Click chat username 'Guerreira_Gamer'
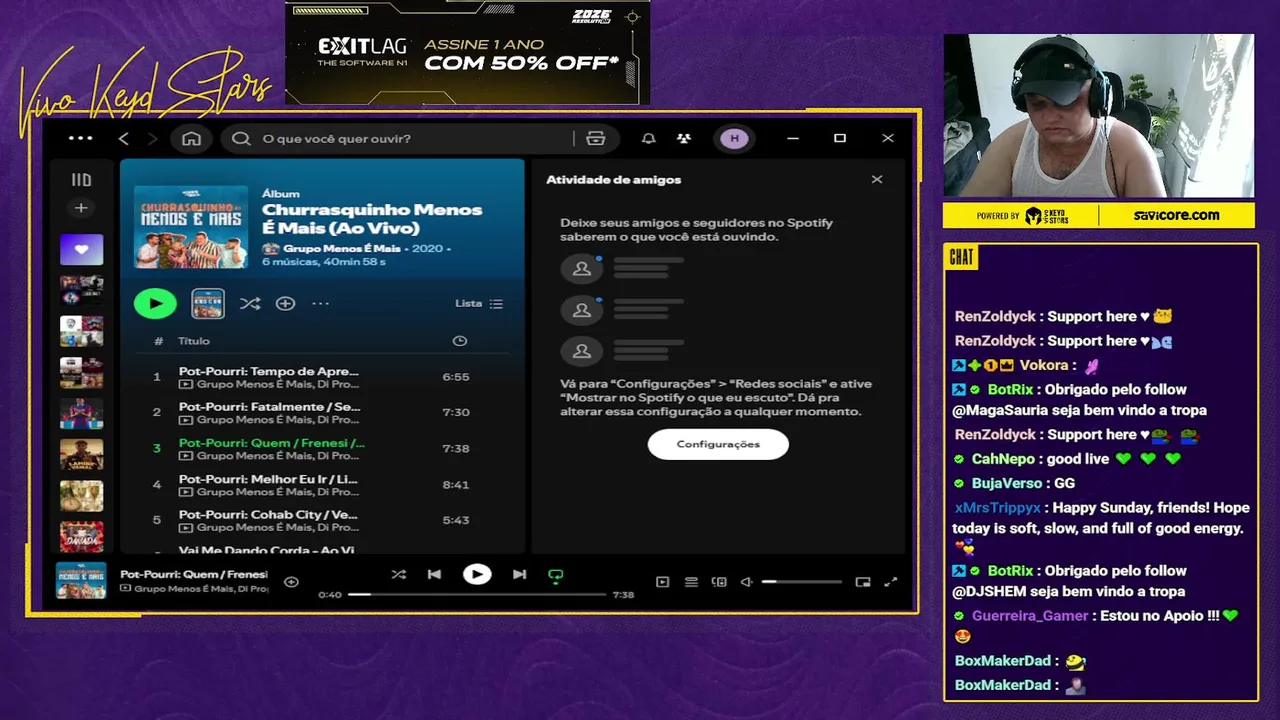This screenshot has width=1280, height=720. point(1030,616)
